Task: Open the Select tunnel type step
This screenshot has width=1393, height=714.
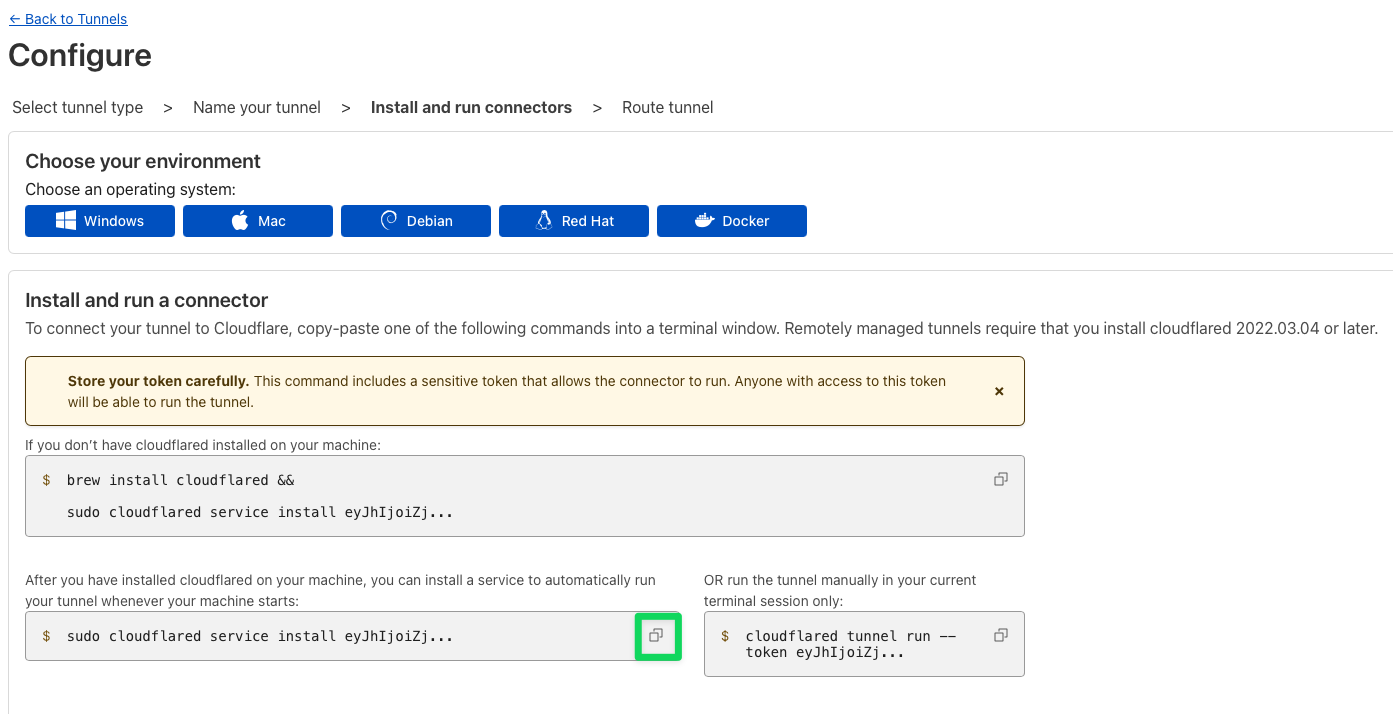Action: point(78,107)
